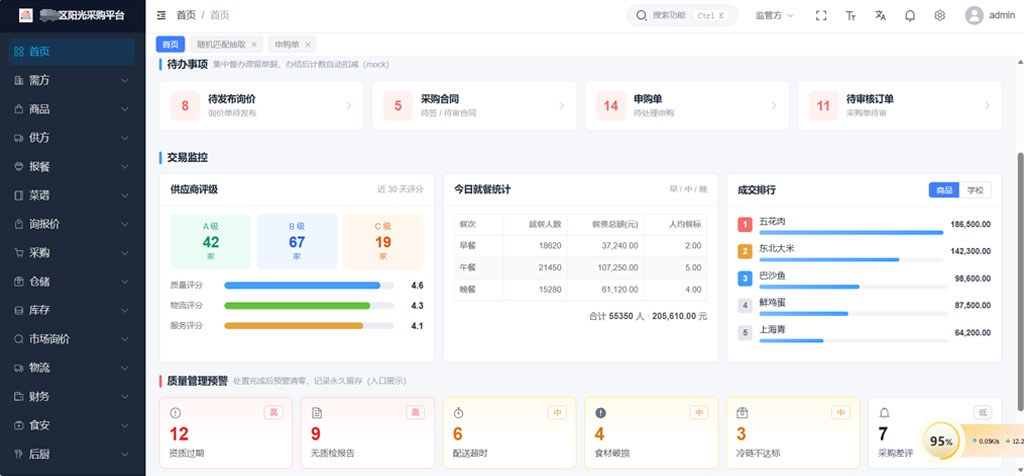Expand the 菜谱 sidebar menu
This screenshot has width=1024, height=476.
pos(72,195)
